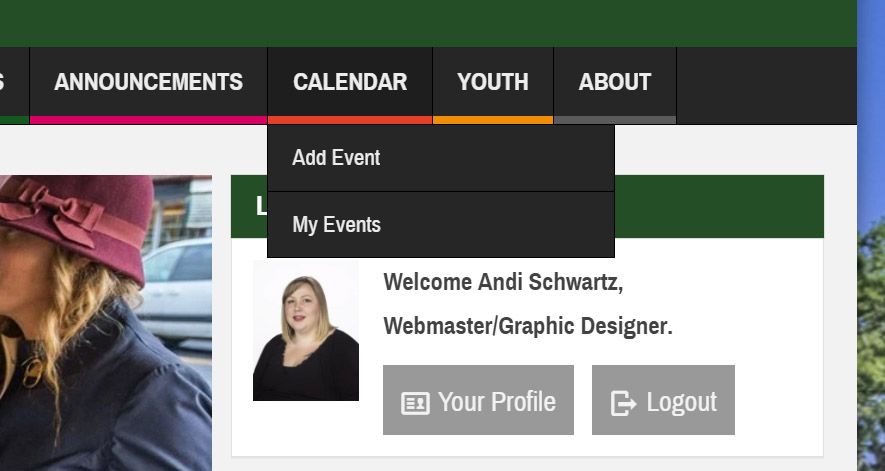
Task: Click Andi Schwartz's profile photo
Action: coord(306,331)
